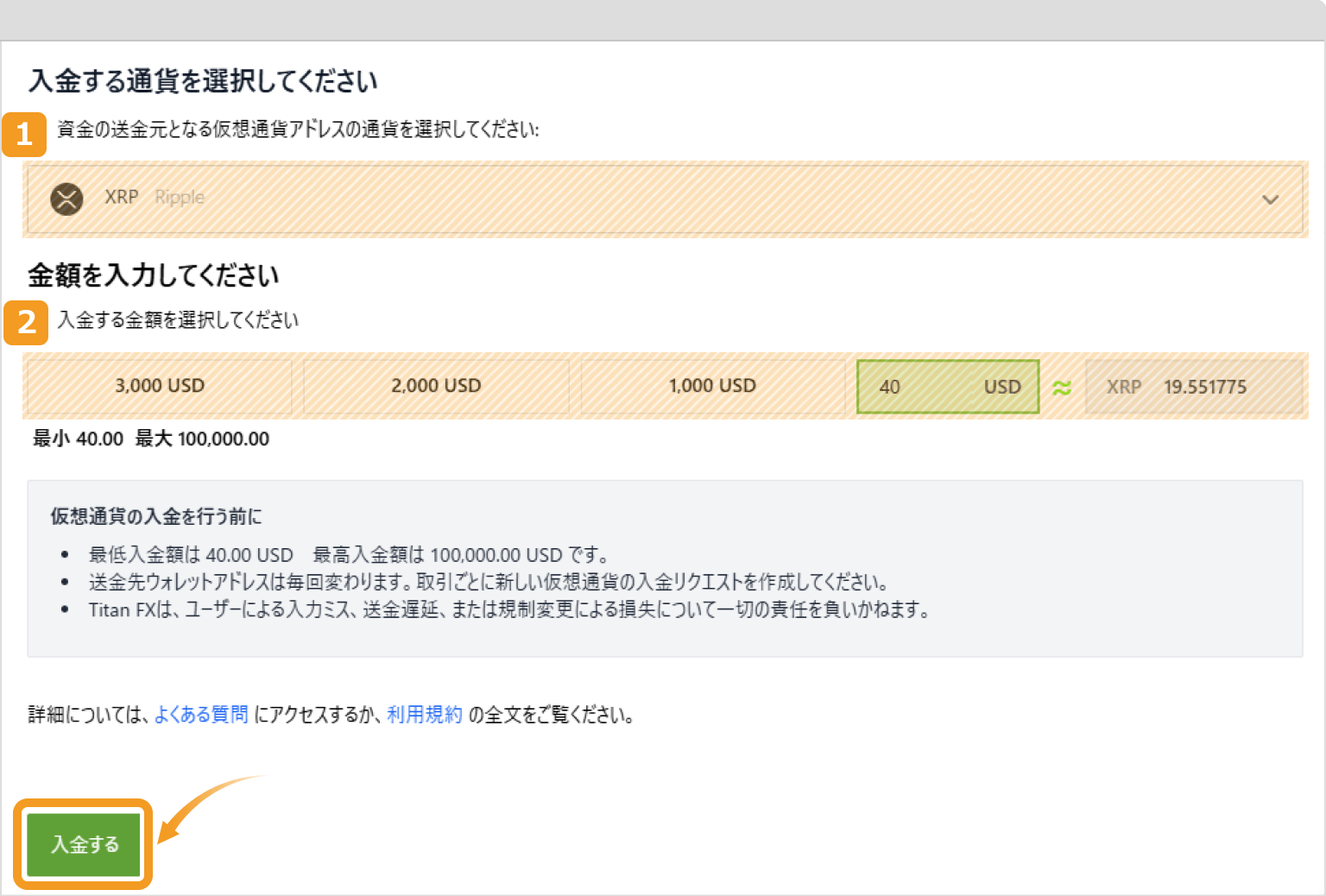Click the XRP Ripple currency icon
Image resolution: width=1326 pixels, height=896 pixels.
pos(67,198)
